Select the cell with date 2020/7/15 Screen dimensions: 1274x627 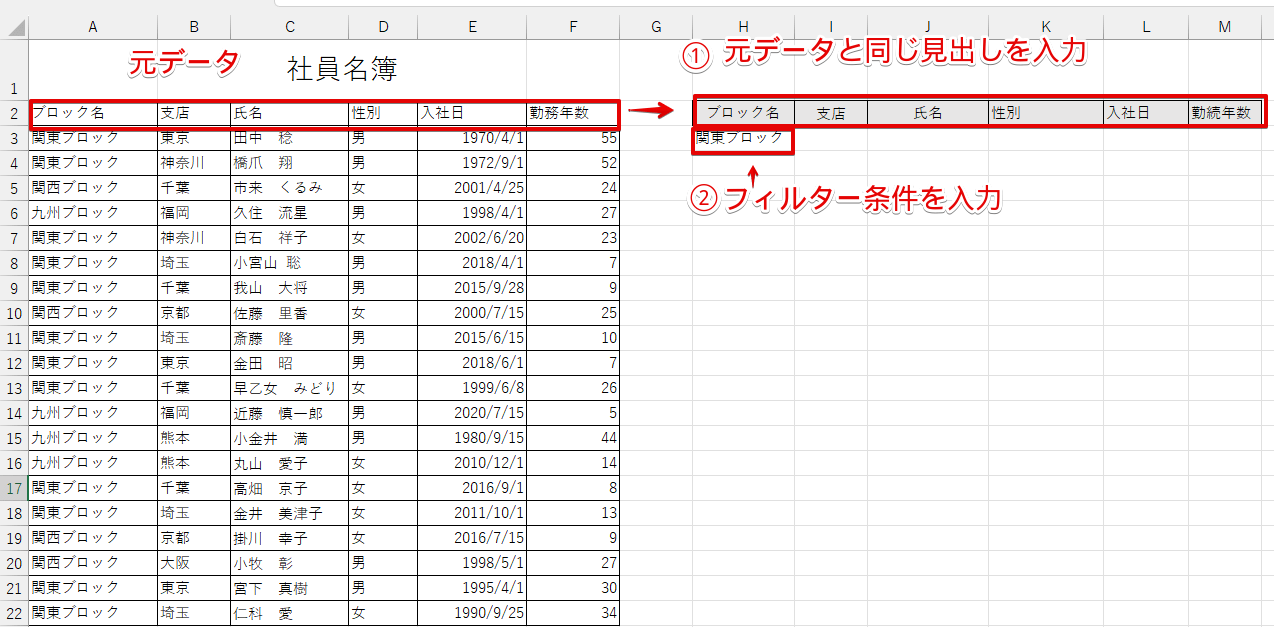(x=471, y=413)
